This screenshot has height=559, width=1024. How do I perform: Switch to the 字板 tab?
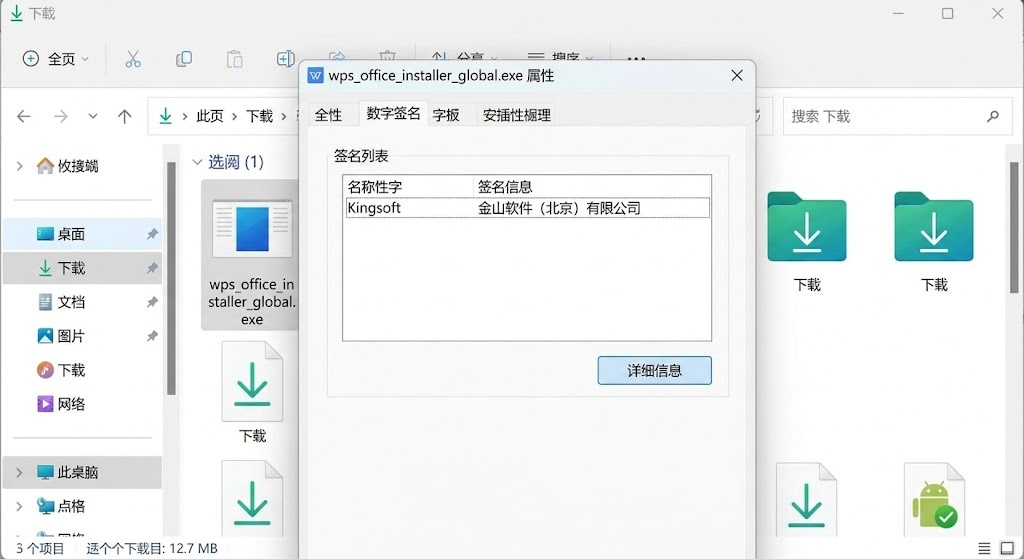(446, 115)
